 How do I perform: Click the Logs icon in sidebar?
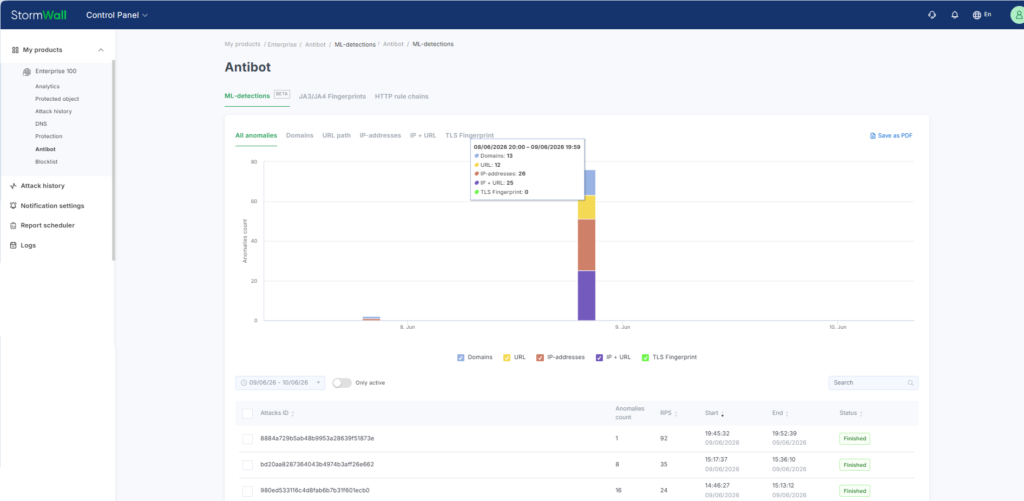pyautogui.click(x=14, y=246)
